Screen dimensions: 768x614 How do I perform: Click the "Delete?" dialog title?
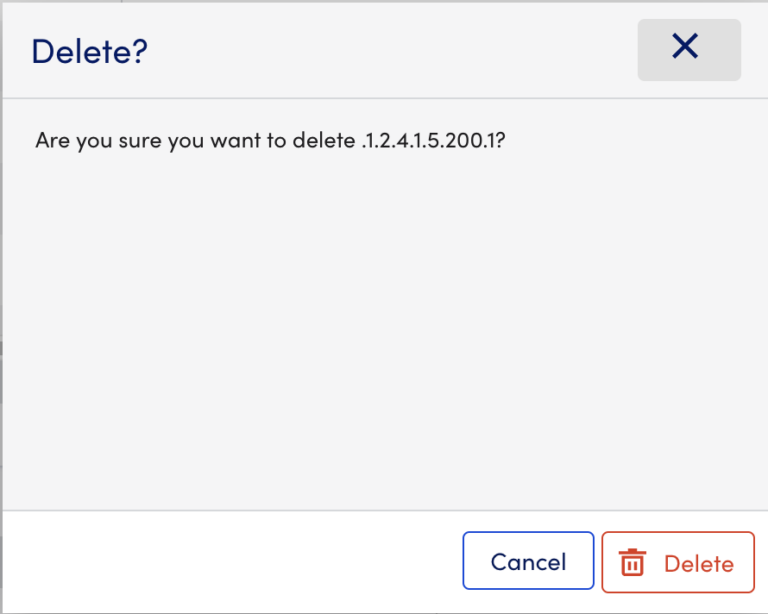click(89, 51)
